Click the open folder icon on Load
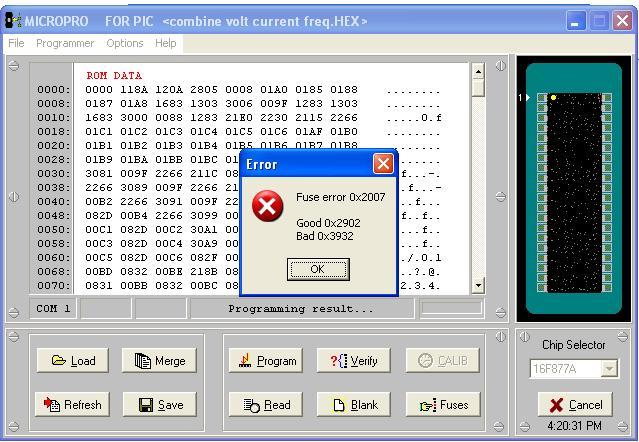639x442 pixels. pos(59,360)
